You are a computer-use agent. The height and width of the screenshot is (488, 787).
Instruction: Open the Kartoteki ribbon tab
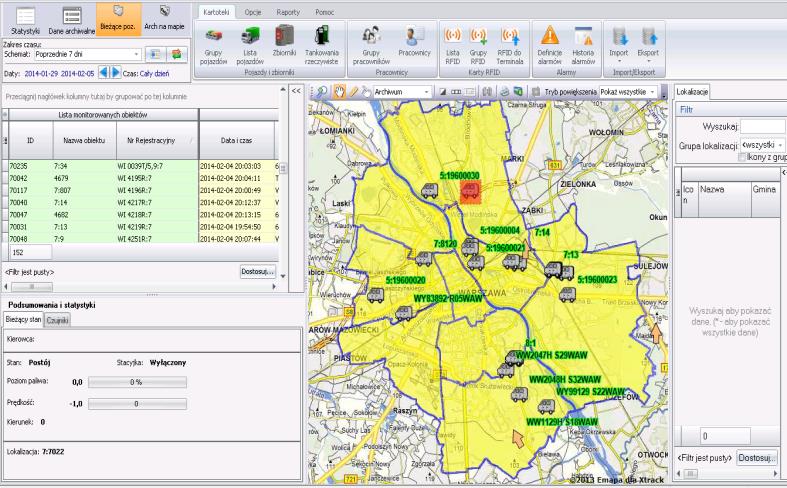click(x=216, y=12)
